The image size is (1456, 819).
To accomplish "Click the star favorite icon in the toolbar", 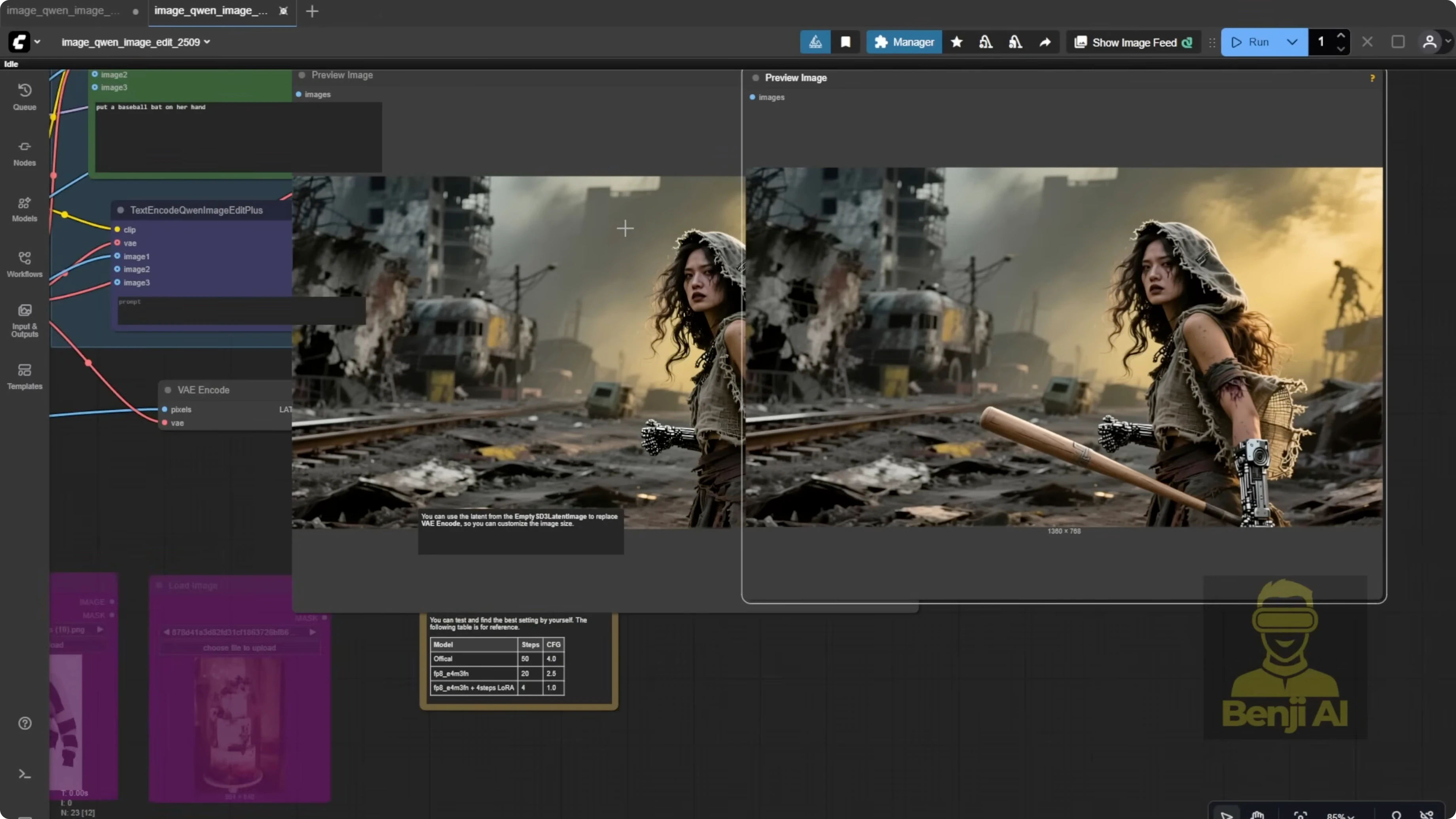I will pyautogui.click(x=956, y=42).
